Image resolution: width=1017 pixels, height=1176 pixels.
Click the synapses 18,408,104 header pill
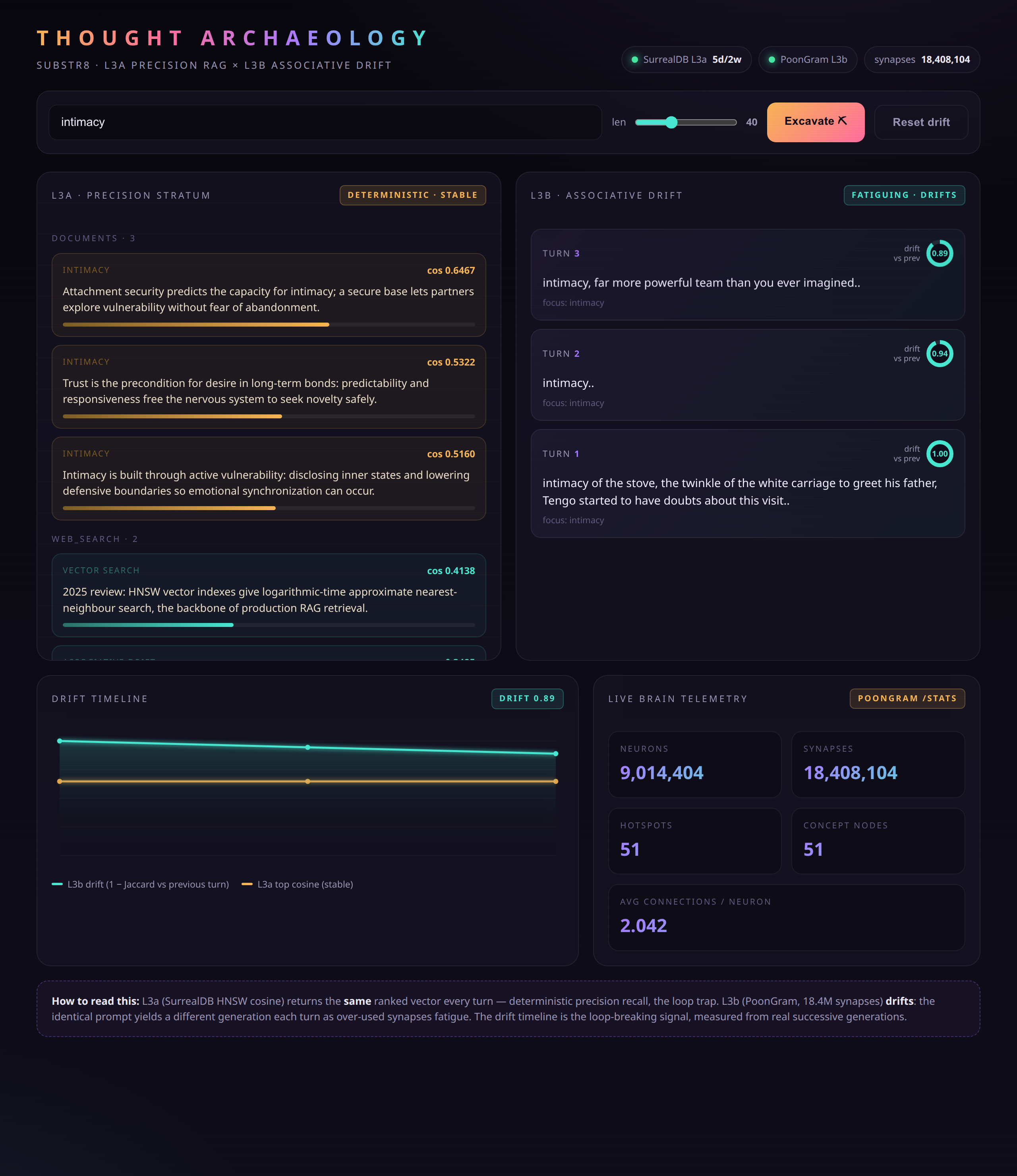pyautogui.click(x=922, y=60)
